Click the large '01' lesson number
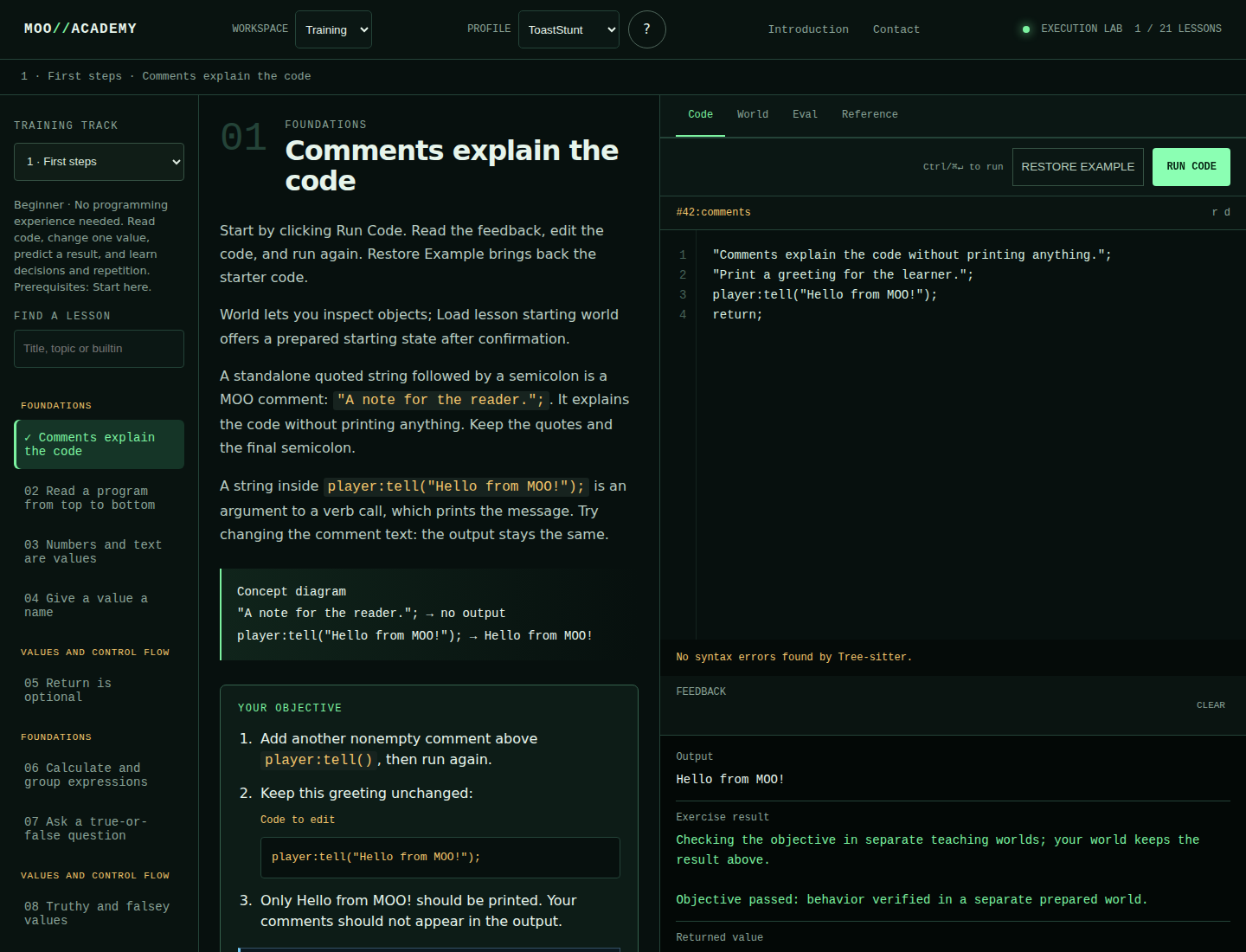Viewport: 1246px width, 952px height. pos(243,138)
